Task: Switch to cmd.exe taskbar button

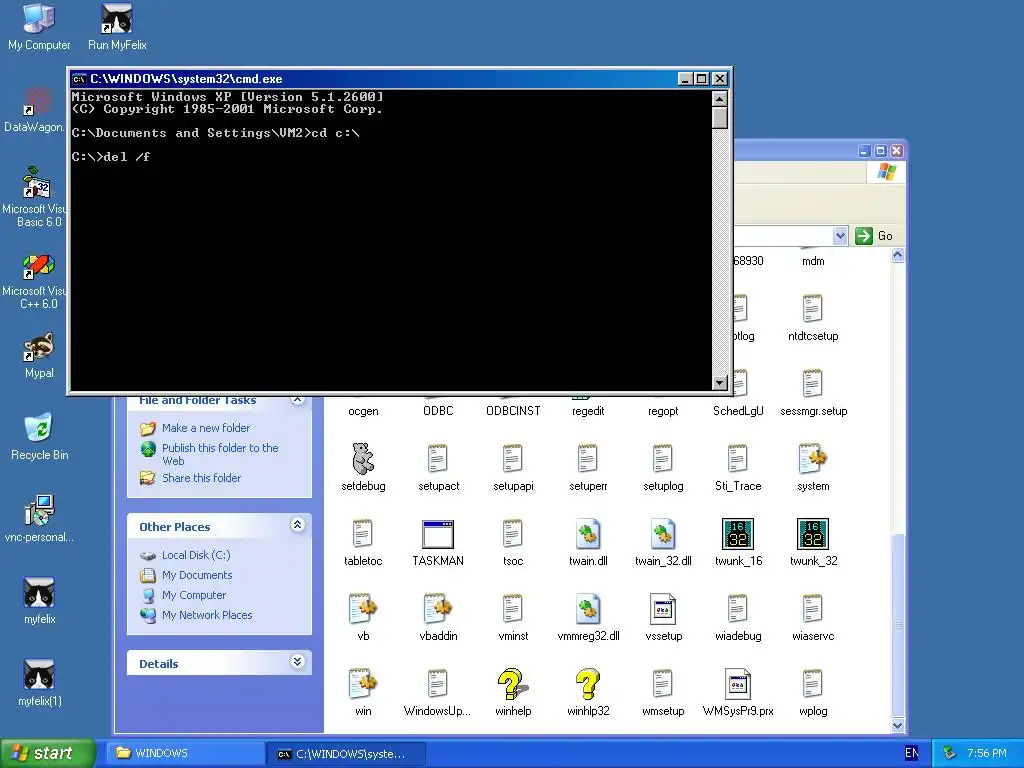Action: point(346,754)
